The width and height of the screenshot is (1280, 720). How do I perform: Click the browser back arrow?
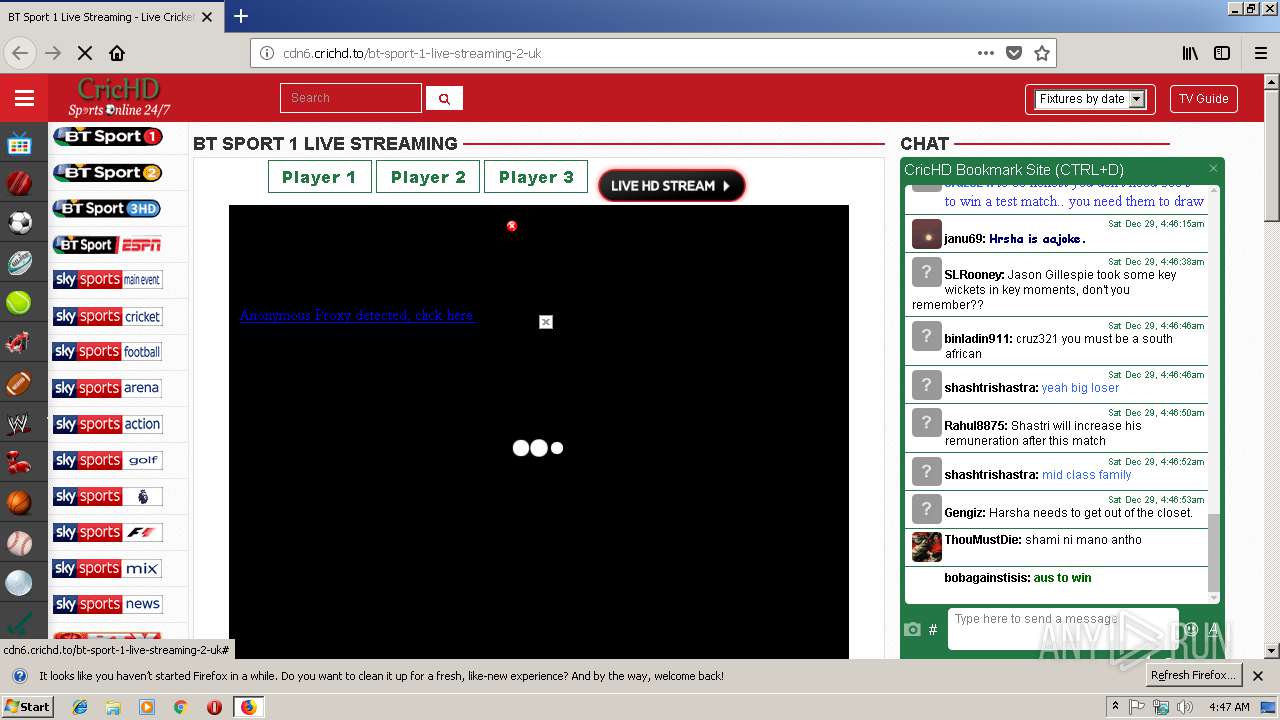20,53
